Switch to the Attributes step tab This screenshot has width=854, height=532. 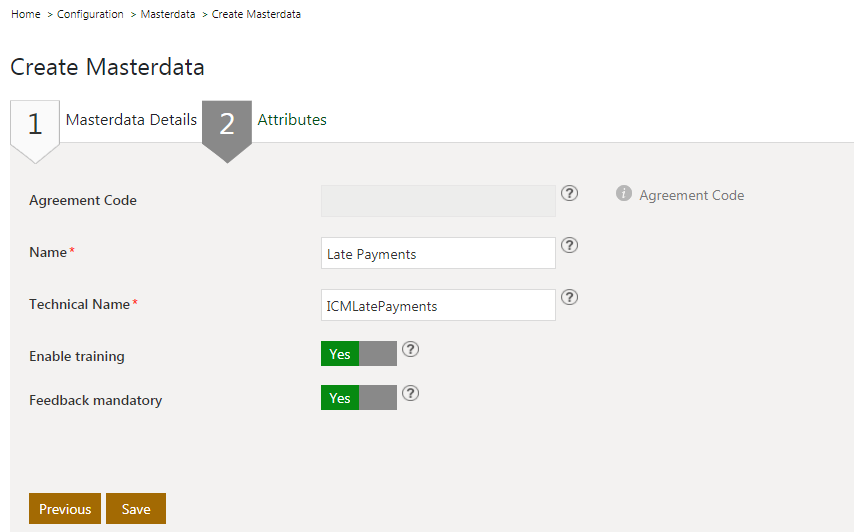pos(292,120)
